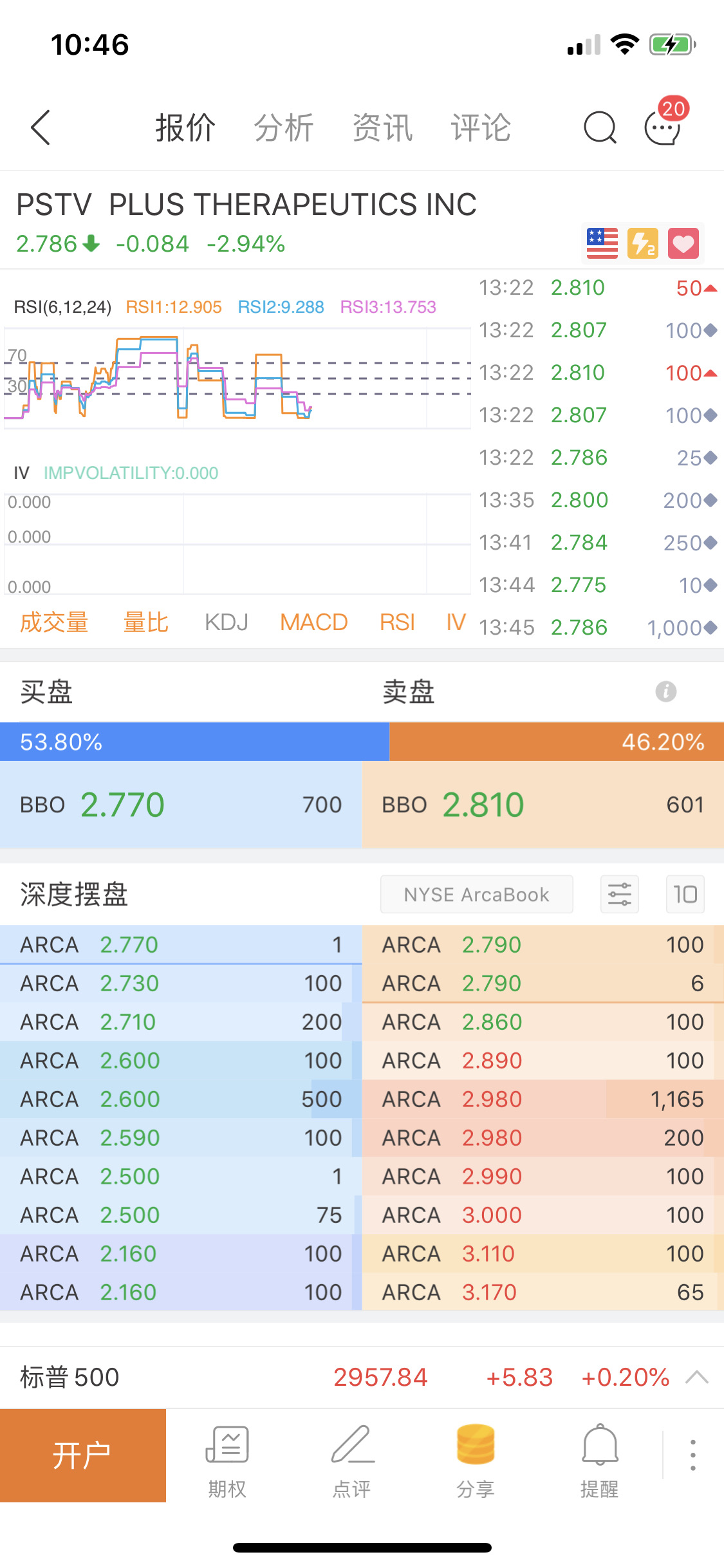Screen dimensions: 724x1568
Task: Toggle the heart favorite icon
Action: (683, 243)
